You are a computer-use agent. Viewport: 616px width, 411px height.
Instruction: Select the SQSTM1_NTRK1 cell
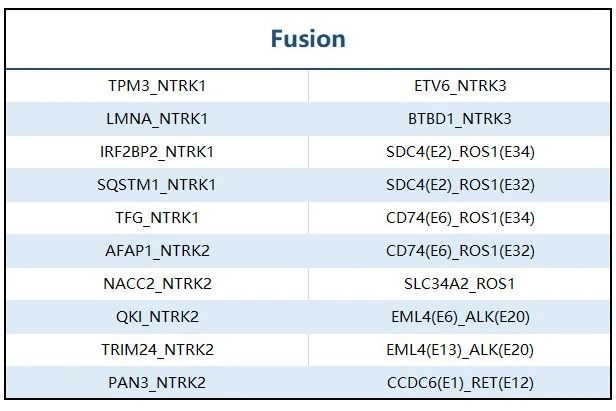coord(157,185)
